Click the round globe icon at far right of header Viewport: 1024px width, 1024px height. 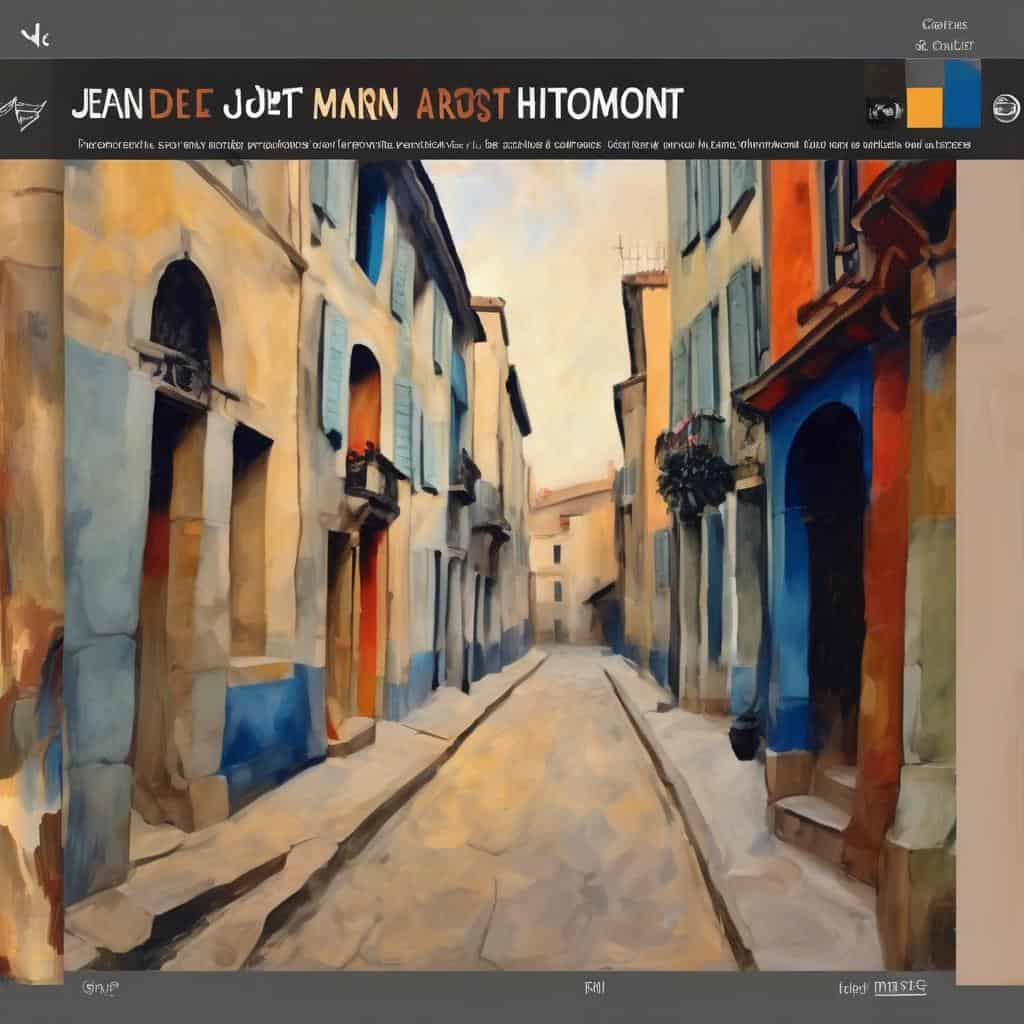[x=1004, y=108]
